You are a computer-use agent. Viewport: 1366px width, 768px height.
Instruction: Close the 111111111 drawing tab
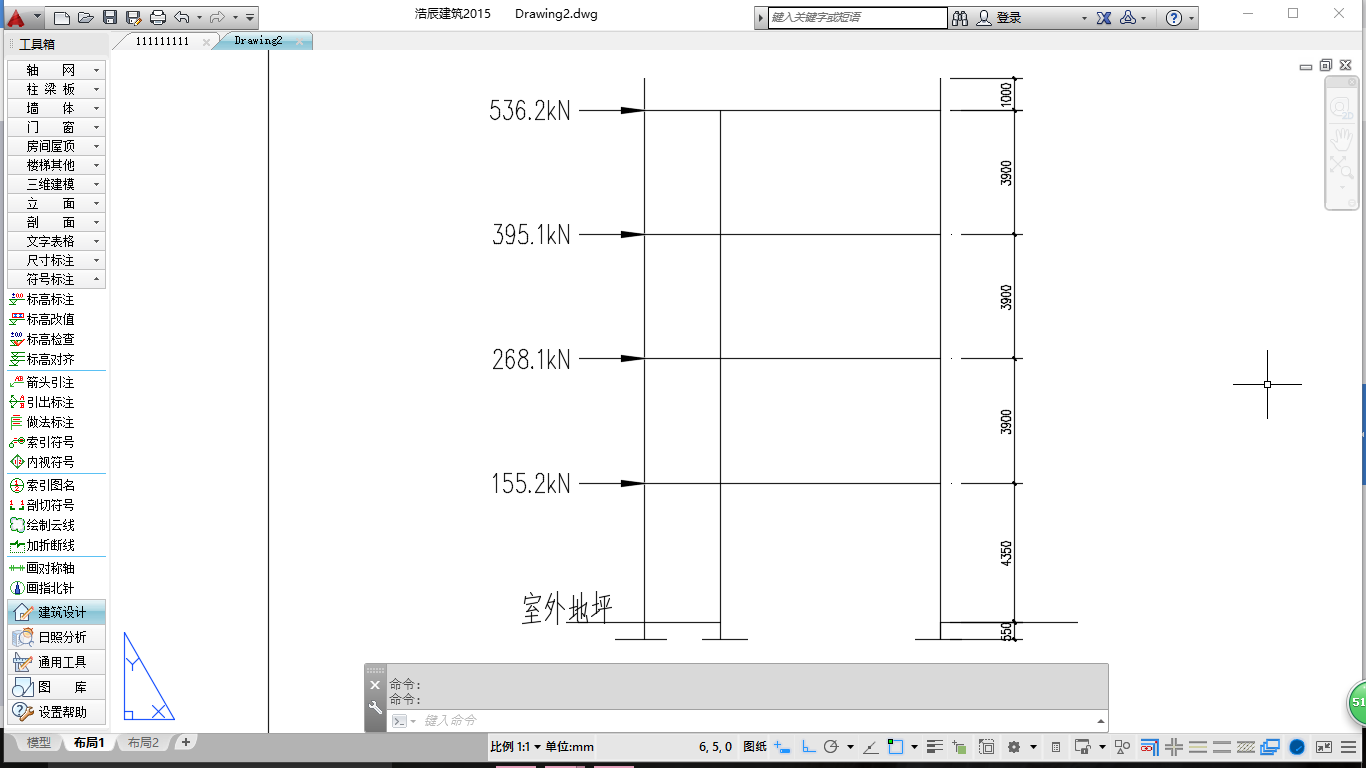pos(206,42)
